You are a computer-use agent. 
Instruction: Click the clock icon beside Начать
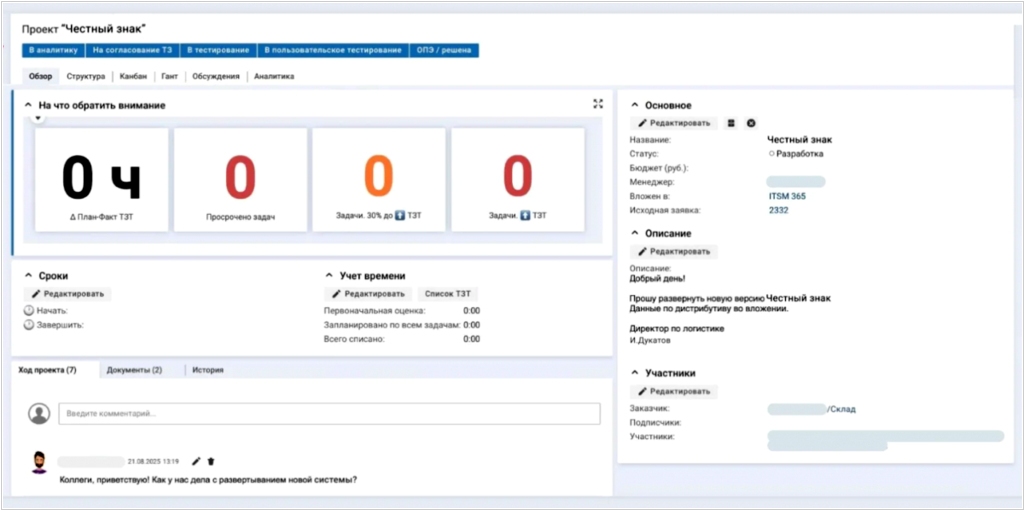(x=28, y=311)
